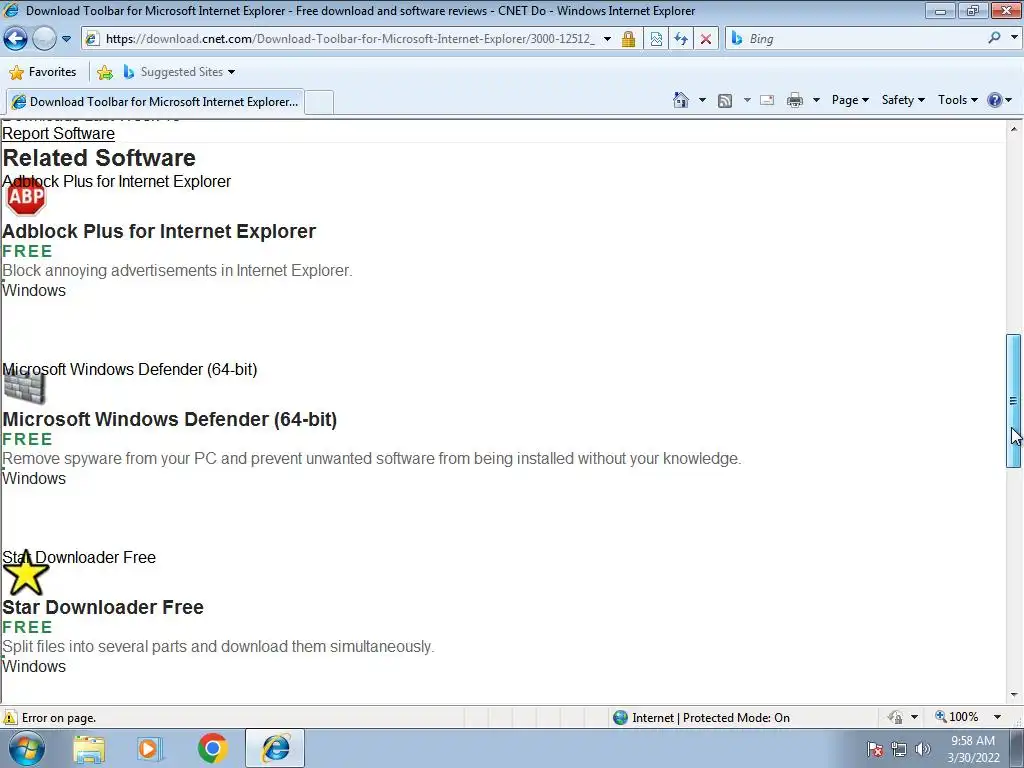
Task: Click the 100% zoom level button
Action: (x=957, y=717)
